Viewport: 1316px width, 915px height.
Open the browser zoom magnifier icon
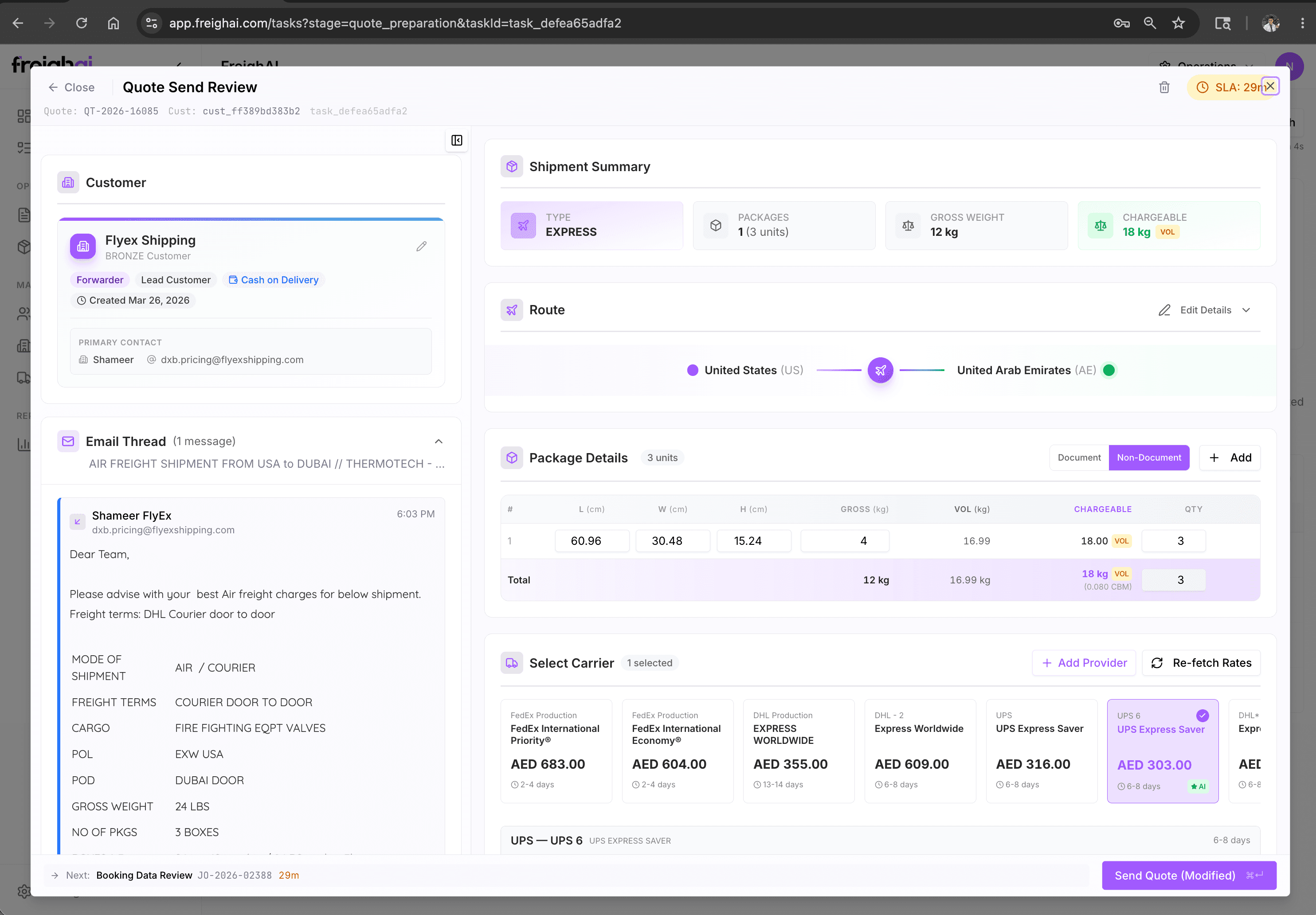click(1149, 23)
